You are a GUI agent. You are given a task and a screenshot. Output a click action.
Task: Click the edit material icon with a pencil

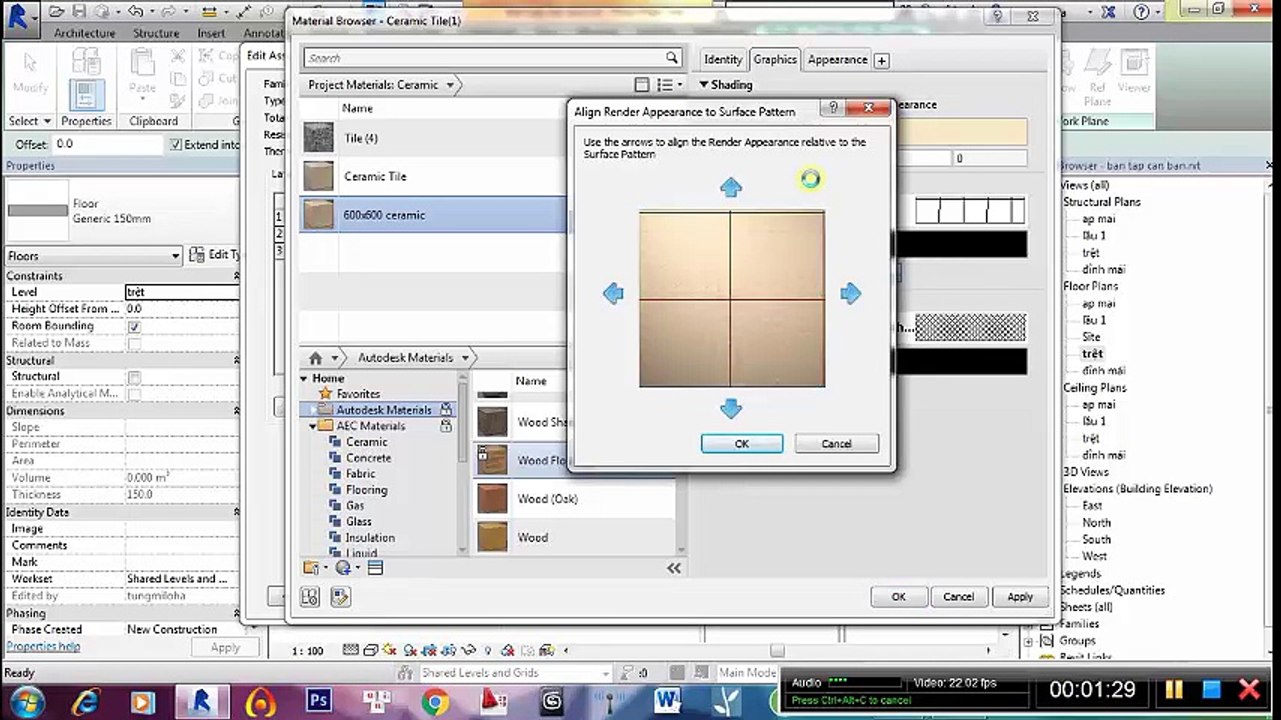point(340,597)
